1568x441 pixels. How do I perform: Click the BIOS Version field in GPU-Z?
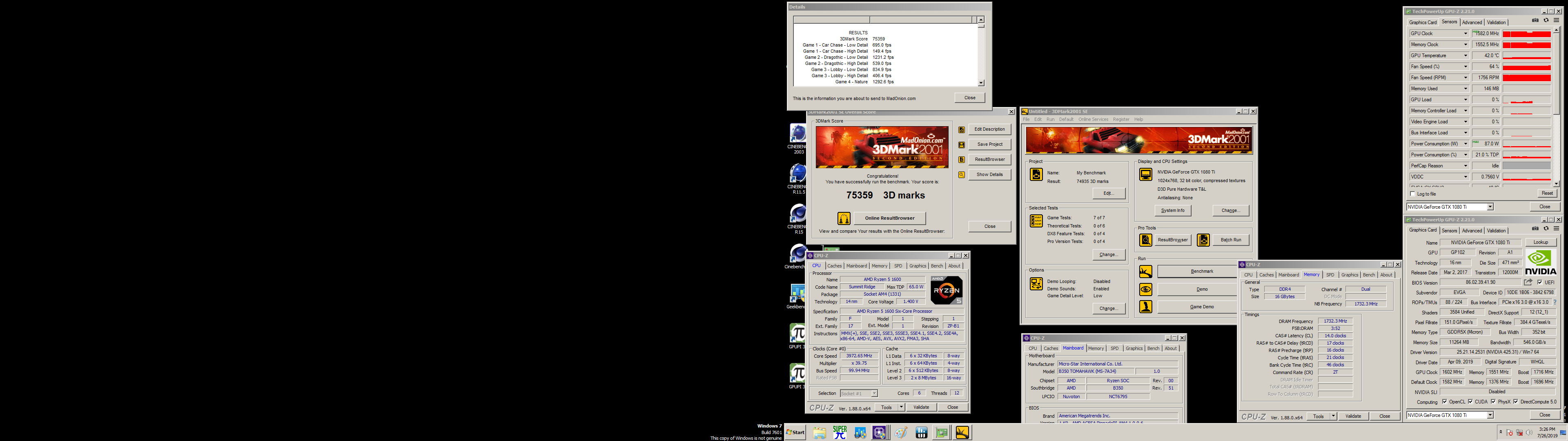point(1480,283)
